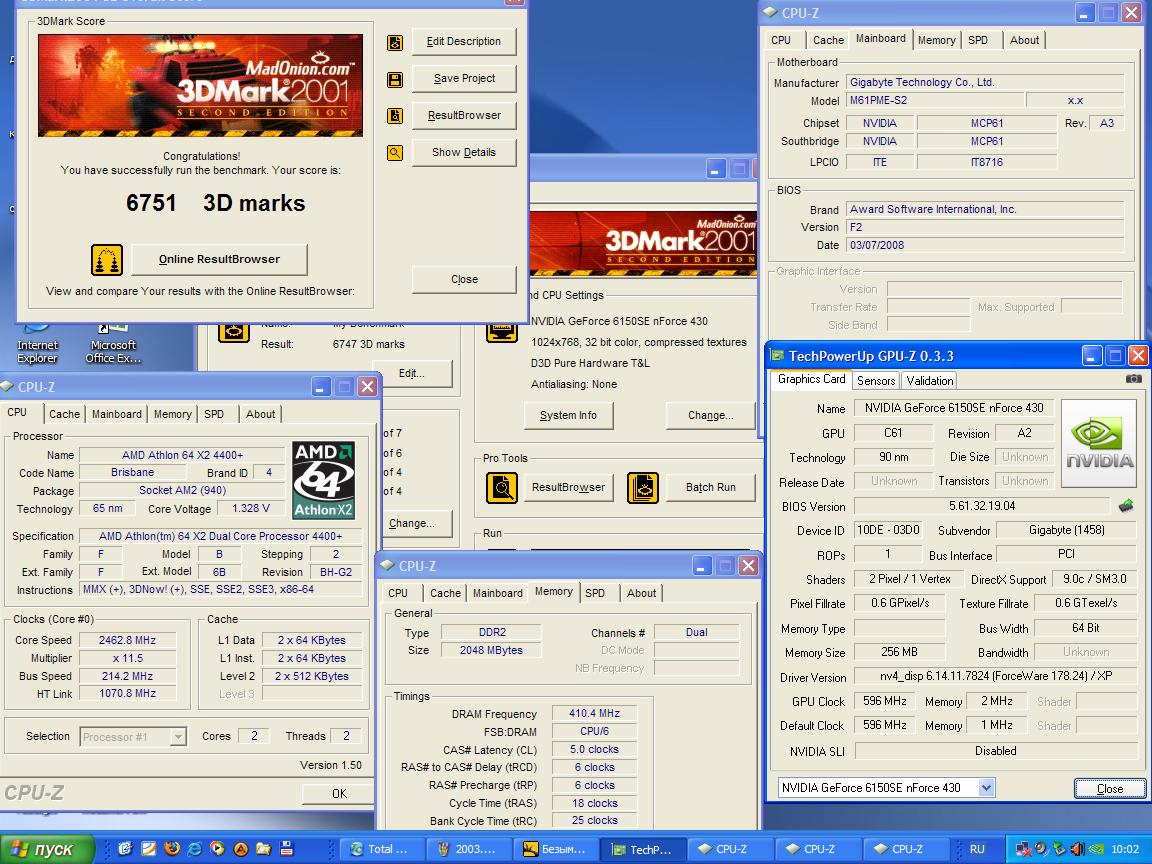Click the NVIDIA icon in the system tray

click(1096, 849)
